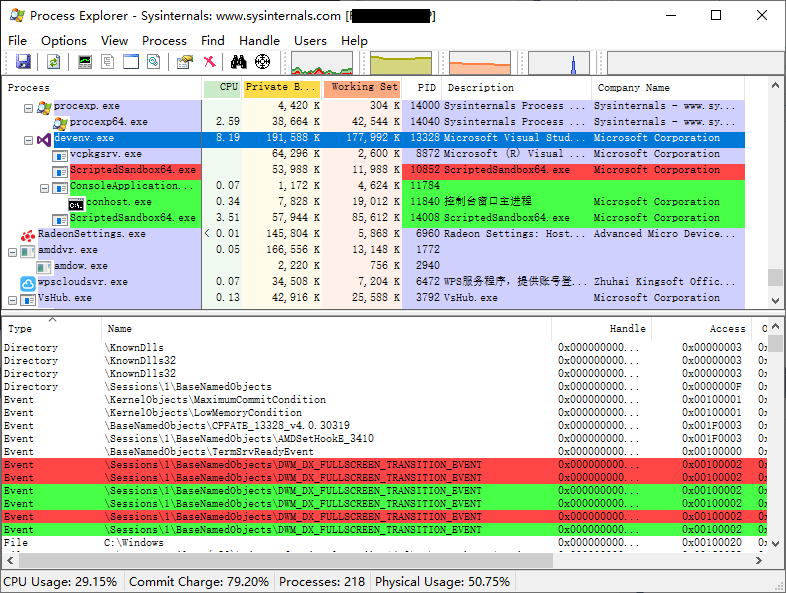Click the process list scroll down arrow
Image resolution: width=786 pixels, height=593 pixels.
pos(775,301)
